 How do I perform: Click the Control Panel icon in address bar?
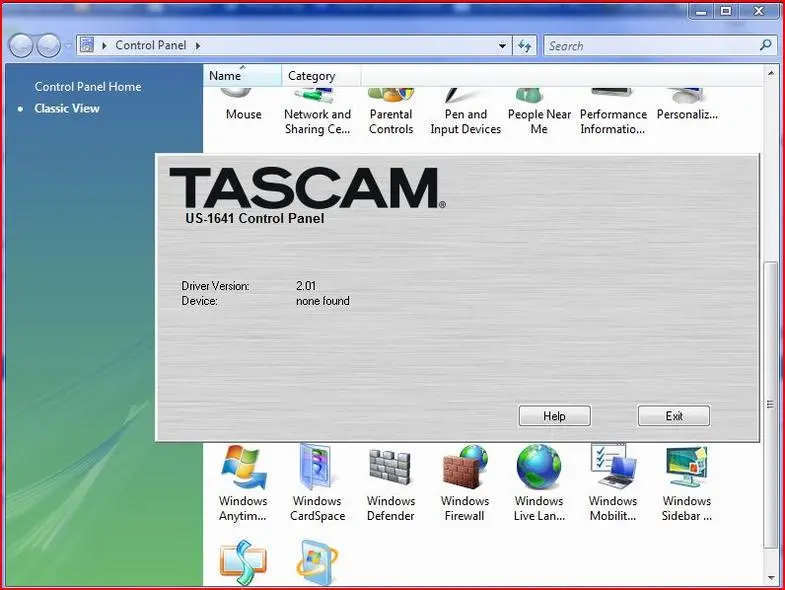tap(87, 45)
